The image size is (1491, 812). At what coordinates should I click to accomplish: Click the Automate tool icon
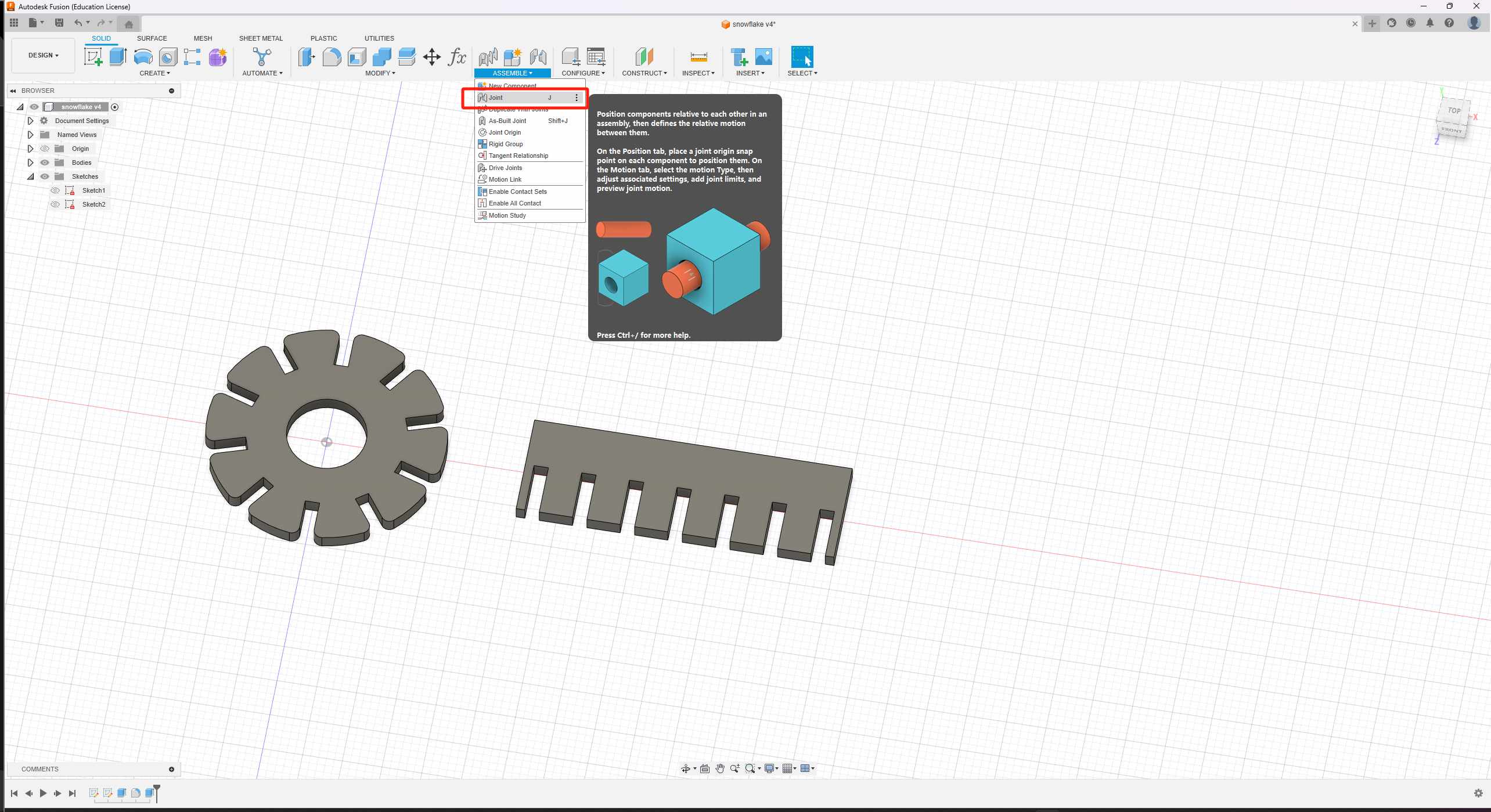coord(262,57)
